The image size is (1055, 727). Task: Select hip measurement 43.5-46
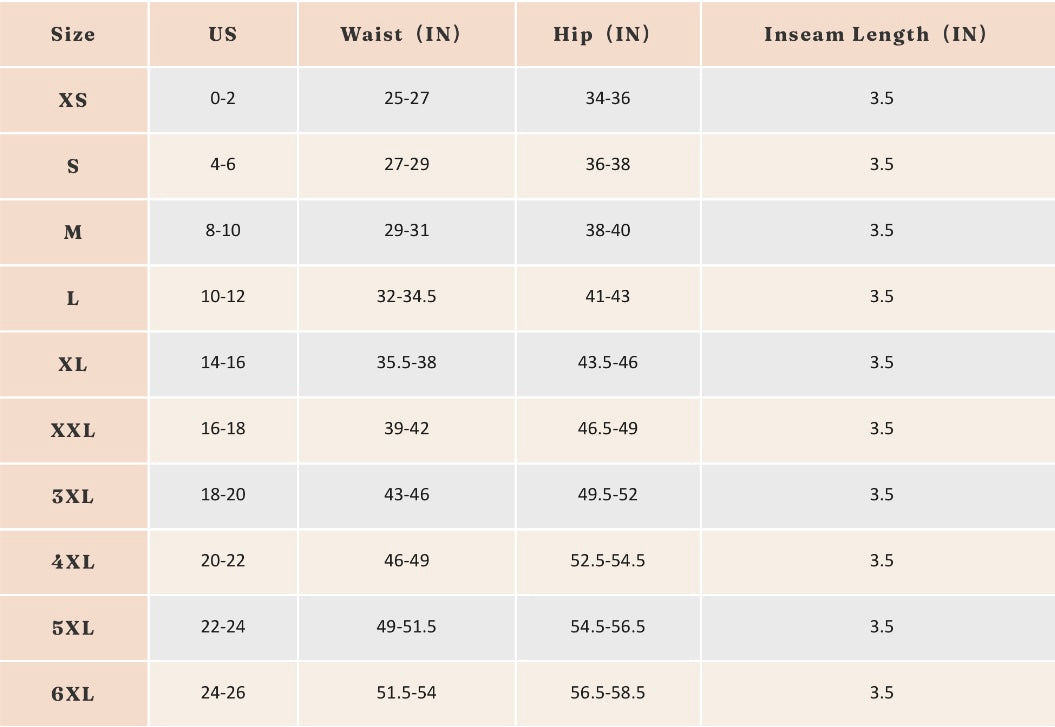(608, 362)
